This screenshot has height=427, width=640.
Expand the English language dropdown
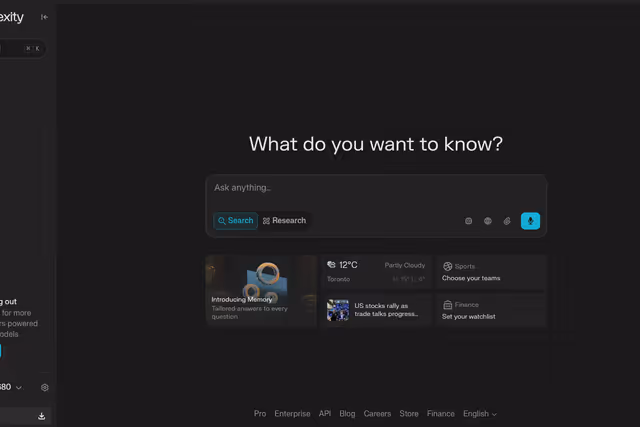click(479, 414)
